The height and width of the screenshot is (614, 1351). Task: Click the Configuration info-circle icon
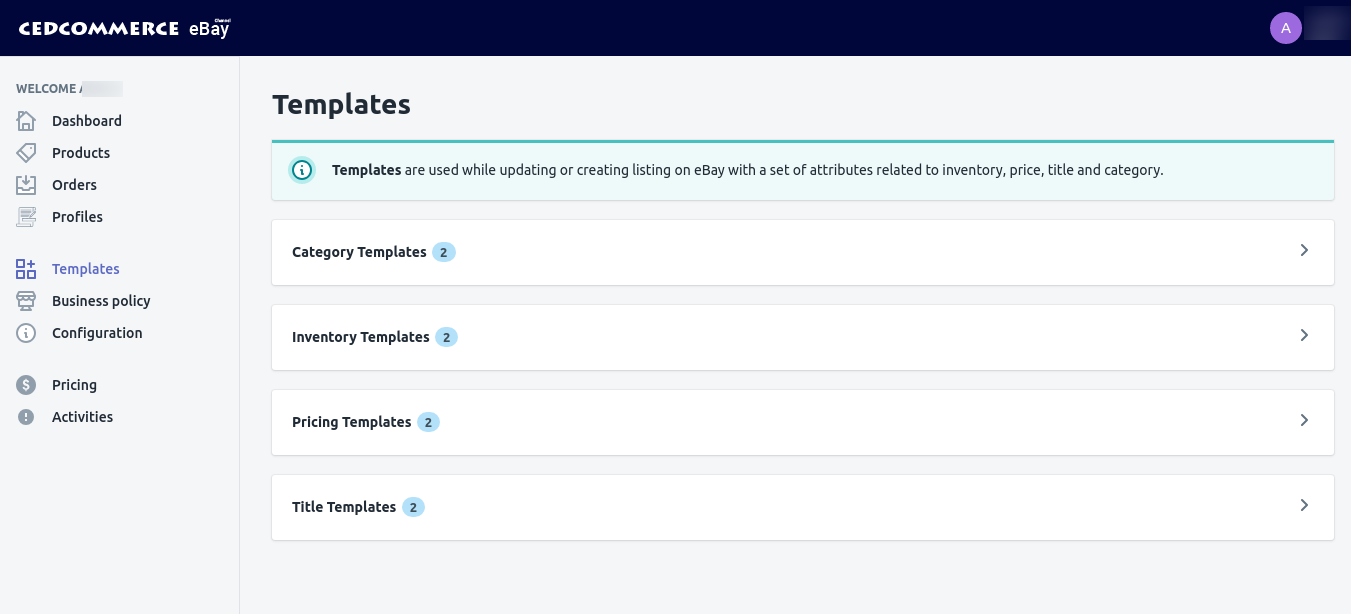click(x=26, y=333)
